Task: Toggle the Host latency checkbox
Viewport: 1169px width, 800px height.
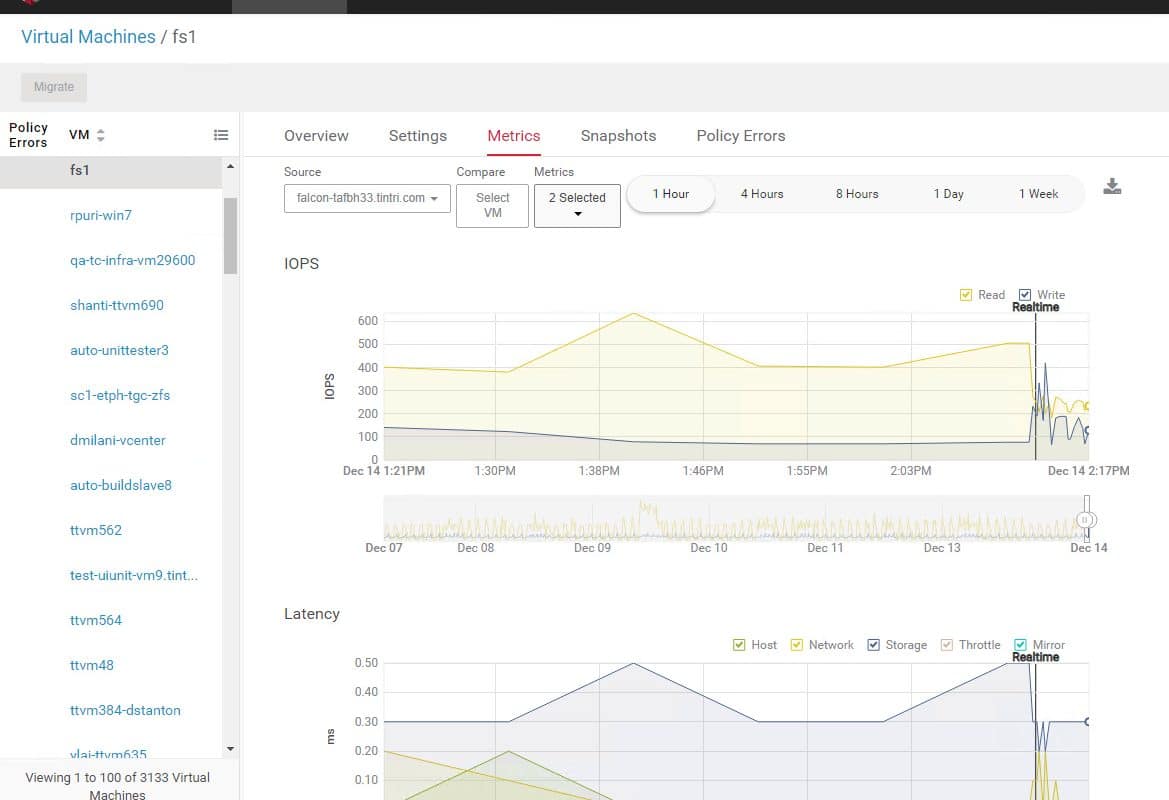Action: point(739,645)
